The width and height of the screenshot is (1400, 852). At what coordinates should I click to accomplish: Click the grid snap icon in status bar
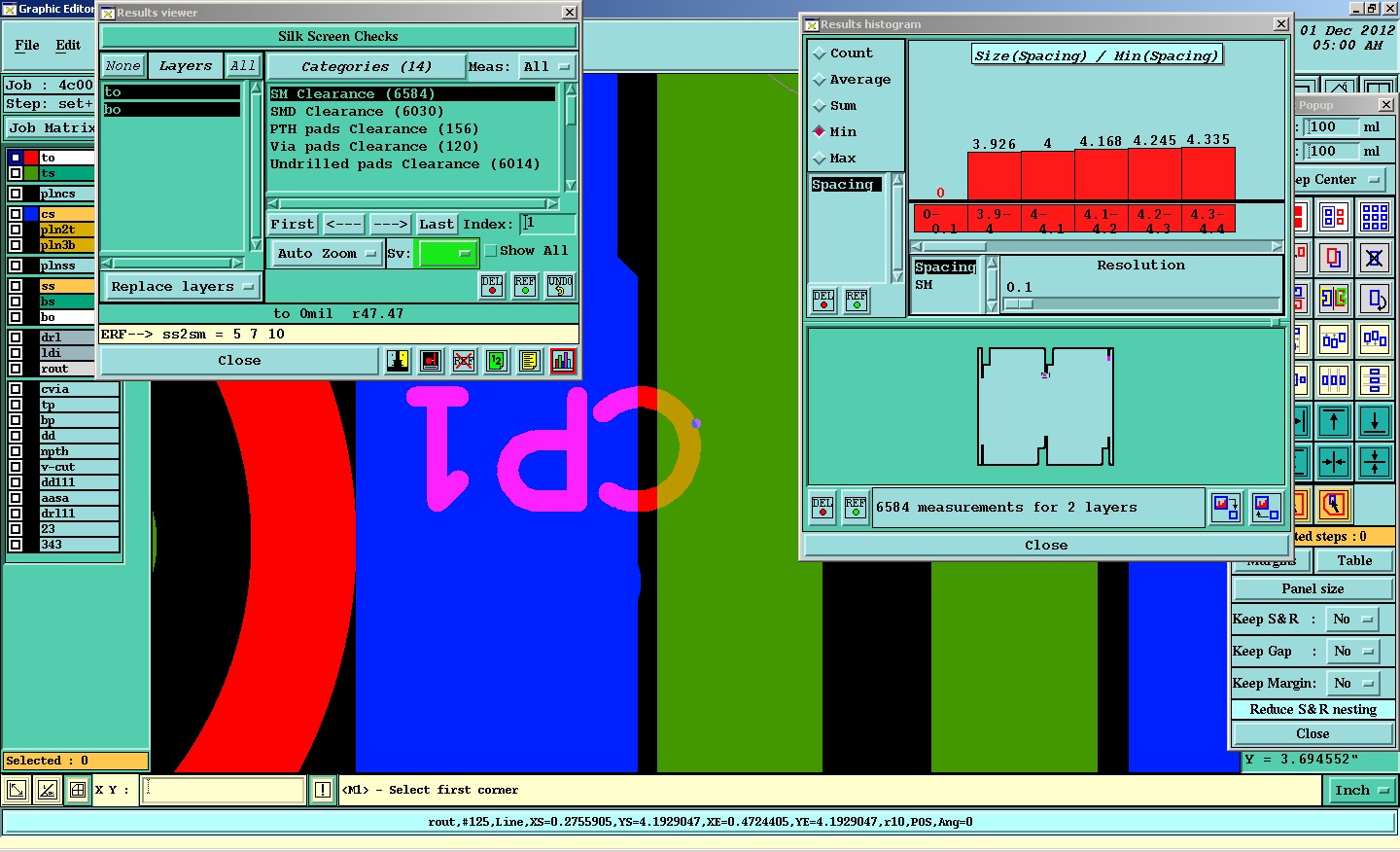point(78,790)
